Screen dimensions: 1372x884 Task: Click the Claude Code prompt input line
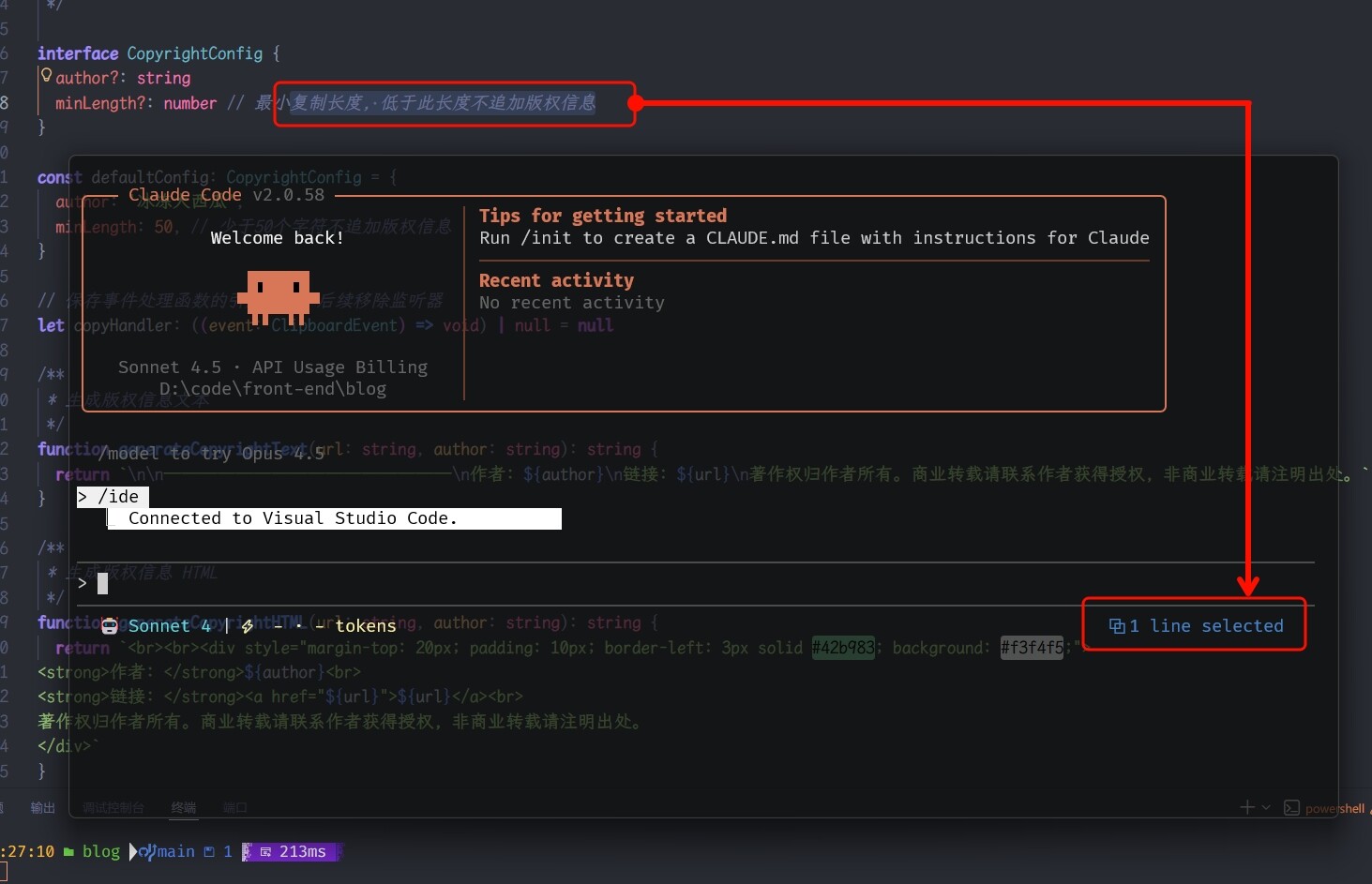[x=696, y=584]
